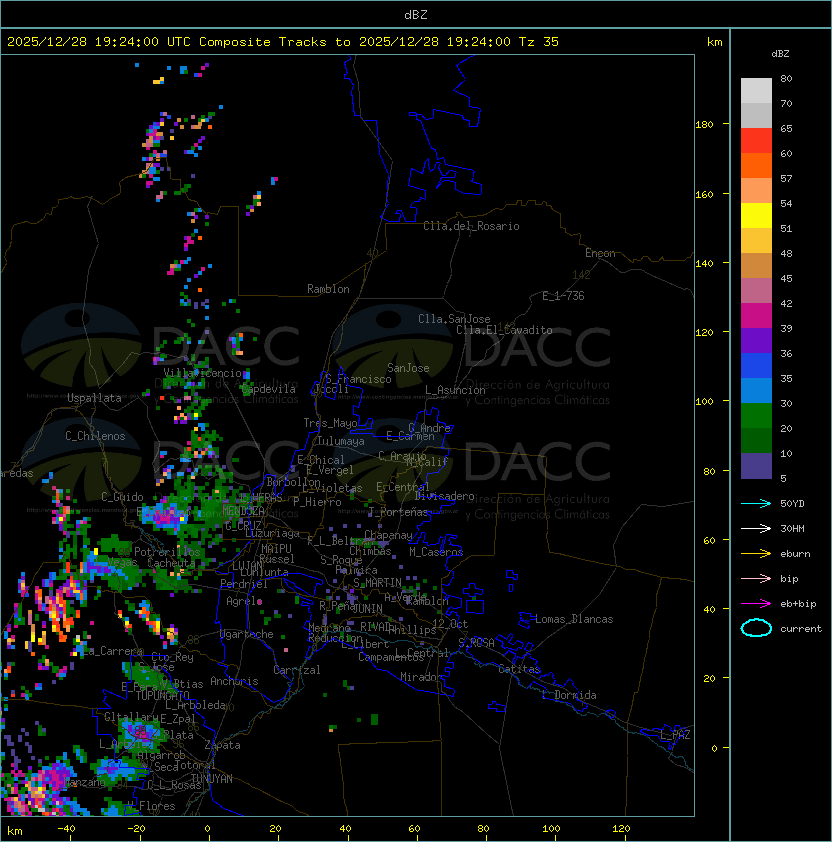Viewport: 832px width, 842px height.
Task: Click the '-20' tick on horizontal axis
Action: coord(136,829)
